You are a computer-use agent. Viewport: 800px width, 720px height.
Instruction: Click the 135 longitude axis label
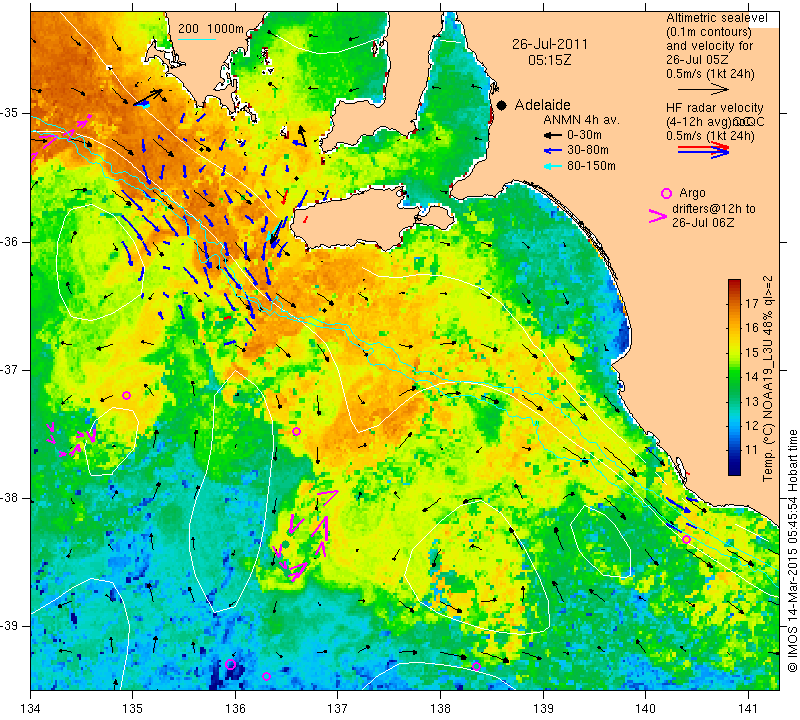(x=133, y=709)
